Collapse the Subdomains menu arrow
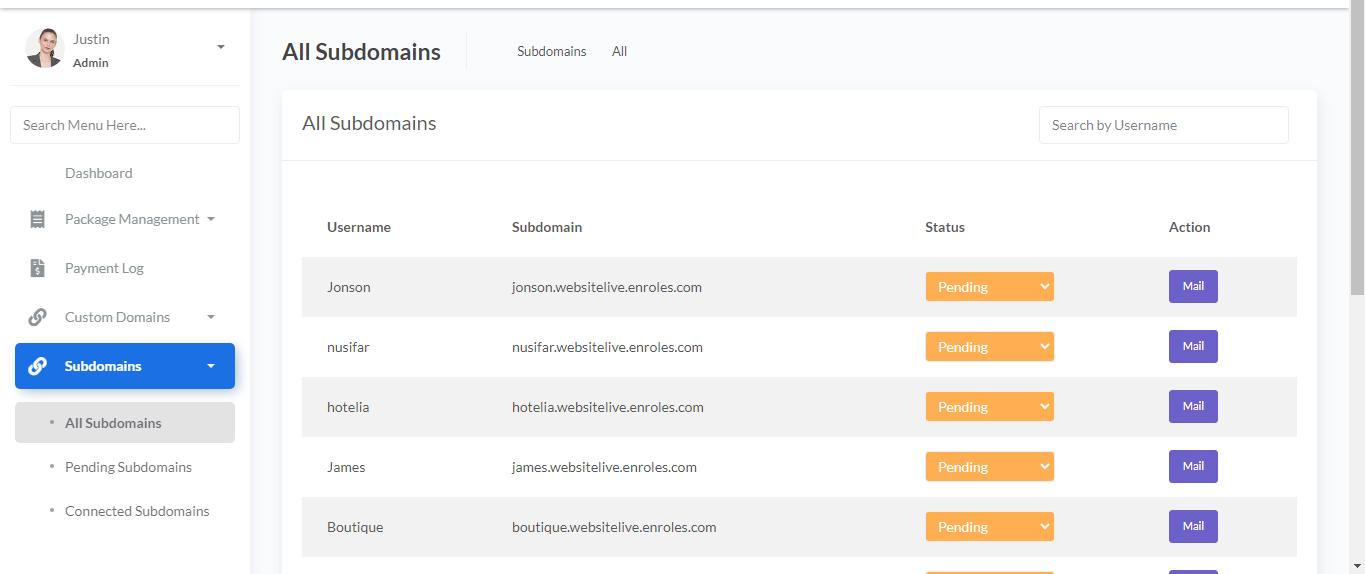 tap(211, 366)
